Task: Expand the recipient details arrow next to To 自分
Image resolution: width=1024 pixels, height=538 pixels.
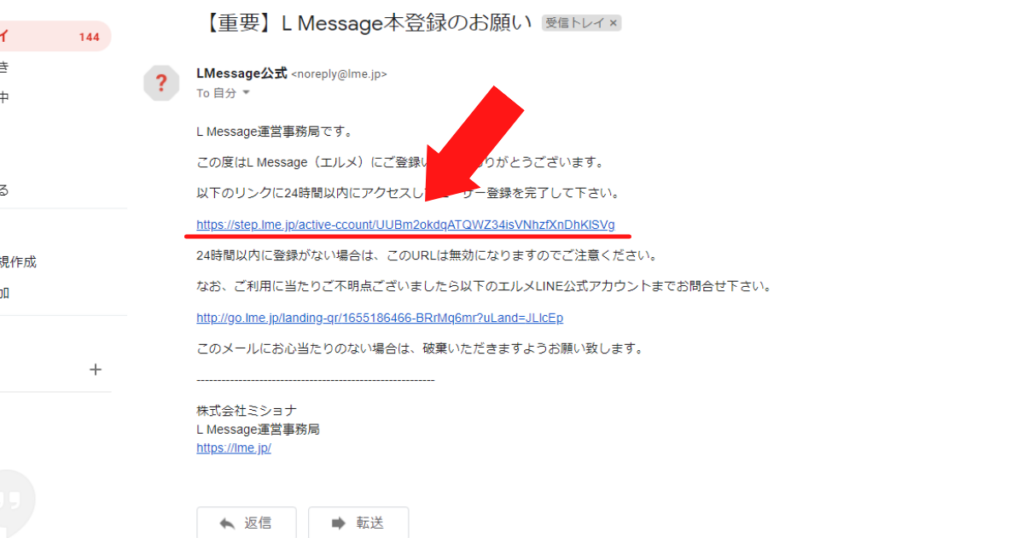Action: (246, 93)
